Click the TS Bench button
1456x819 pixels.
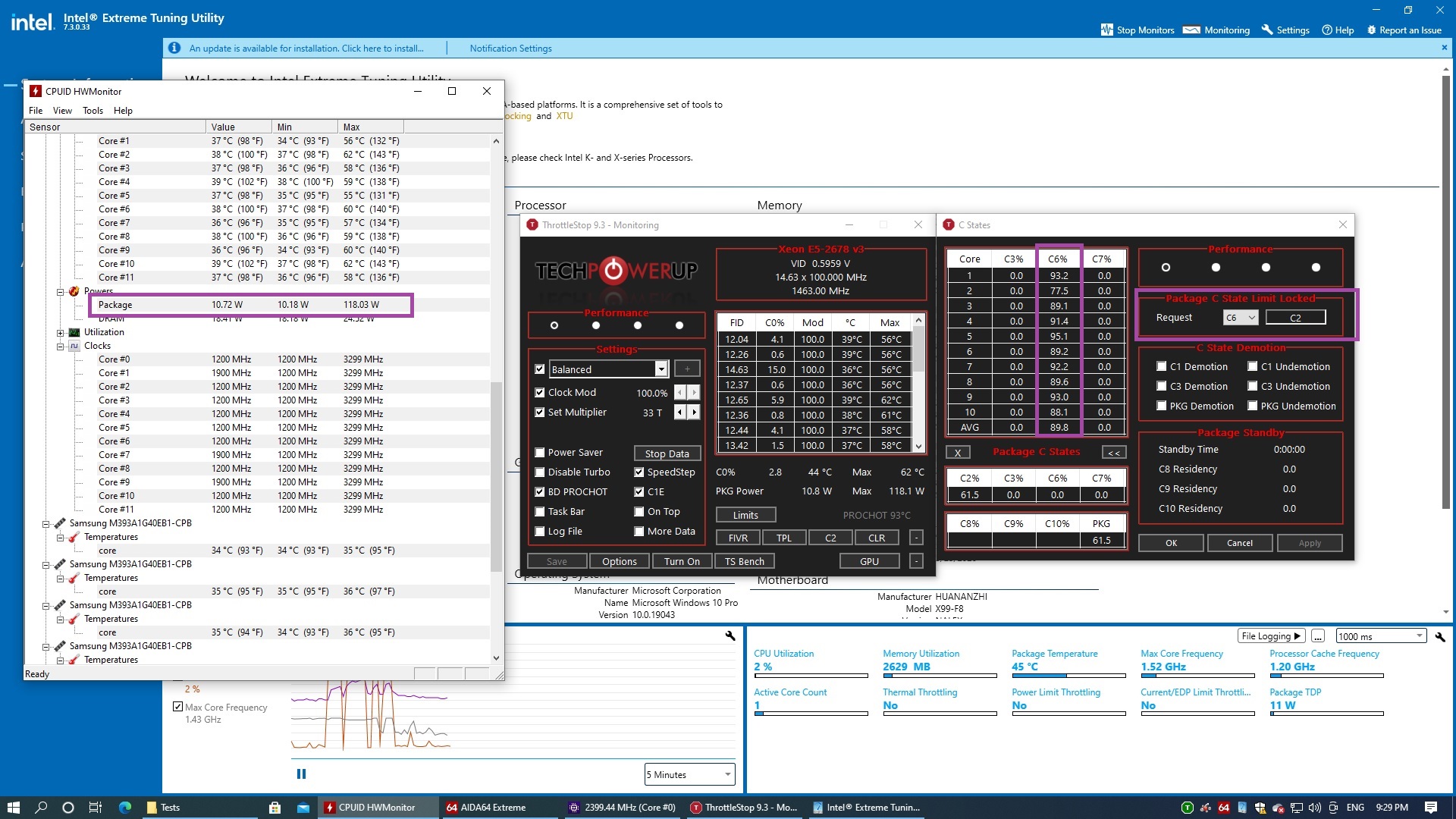coord(744,561)
